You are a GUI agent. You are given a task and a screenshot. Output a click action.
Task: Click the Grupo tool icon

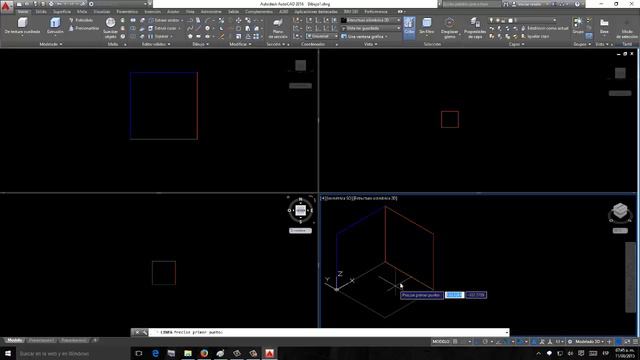click(578, 25)
